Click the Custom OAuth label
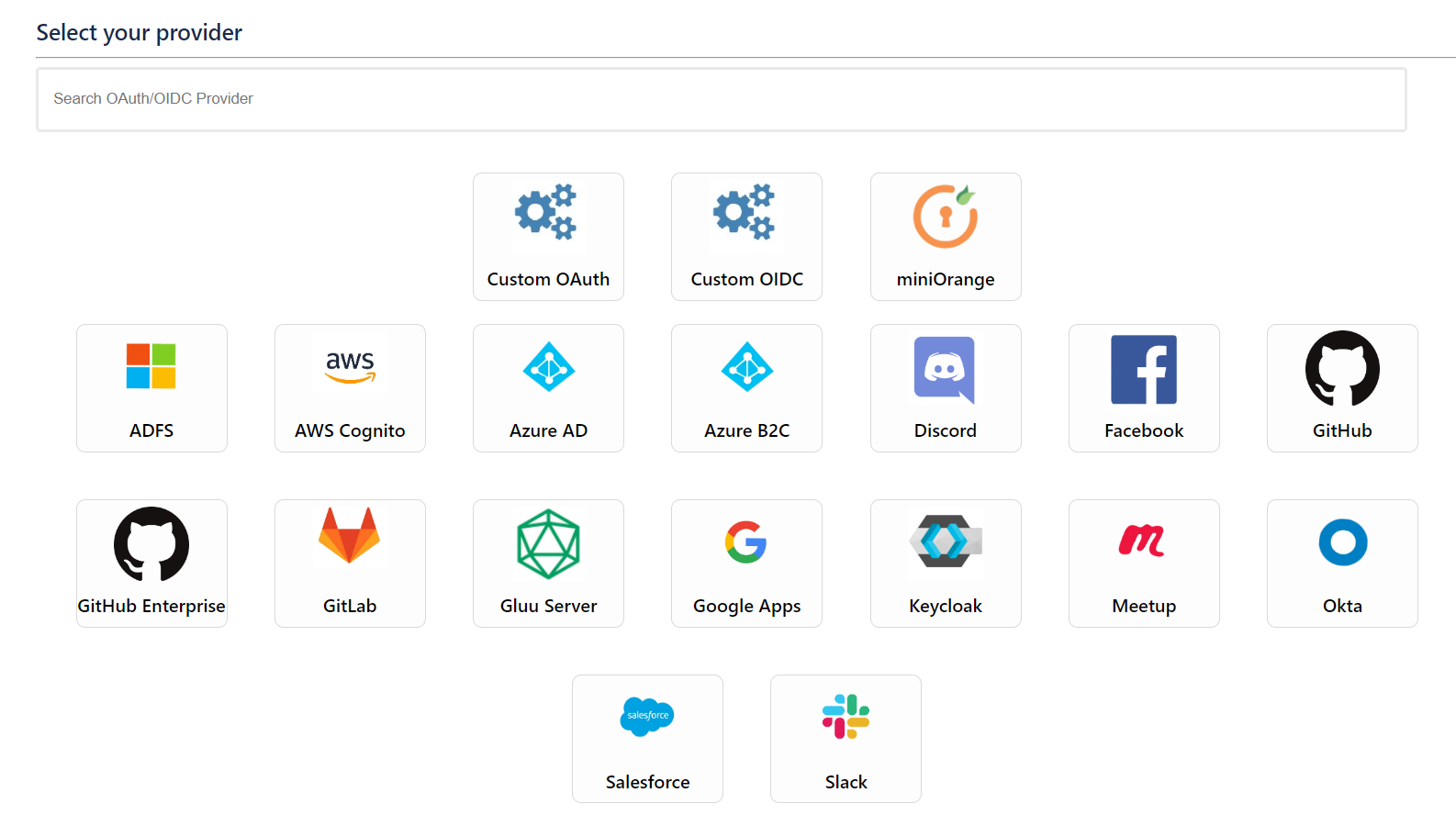The height and width of the screenshot is (826, 1456). [548, 279]
